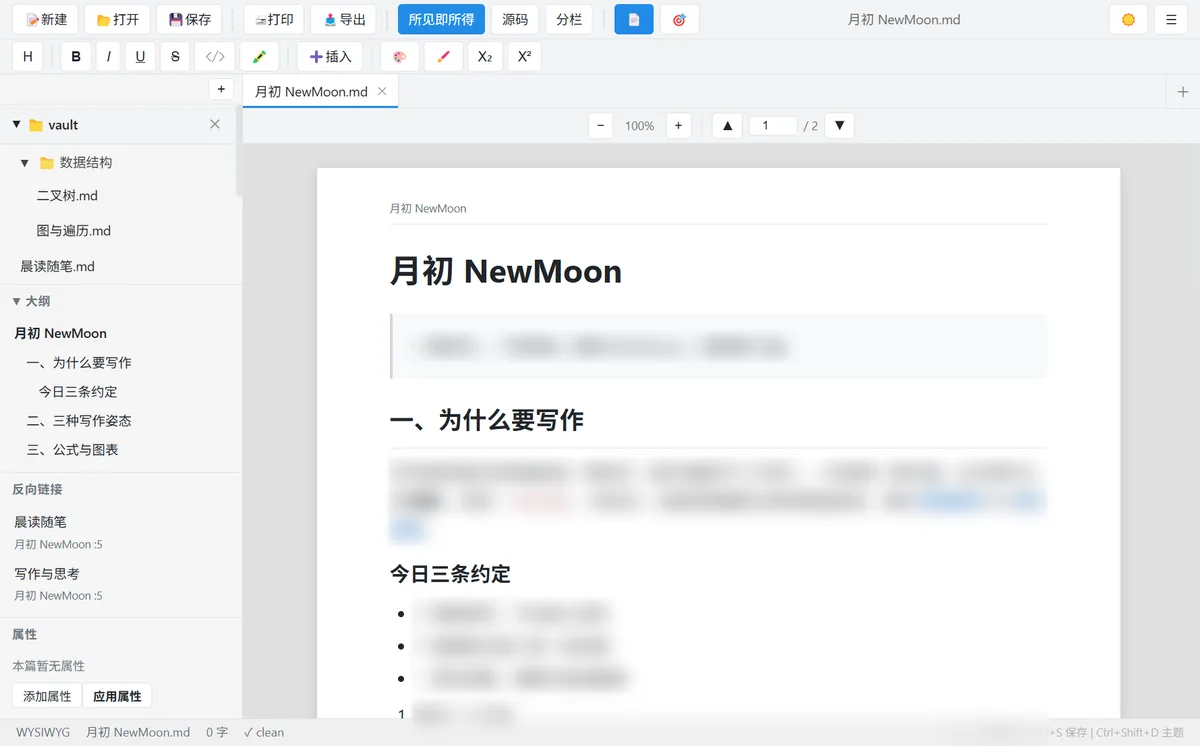The width and height of the screenshot is (1200, 746).
Task: Open backlink 晨读随笔
Action: pyautogui.click(x=40, y=521)
